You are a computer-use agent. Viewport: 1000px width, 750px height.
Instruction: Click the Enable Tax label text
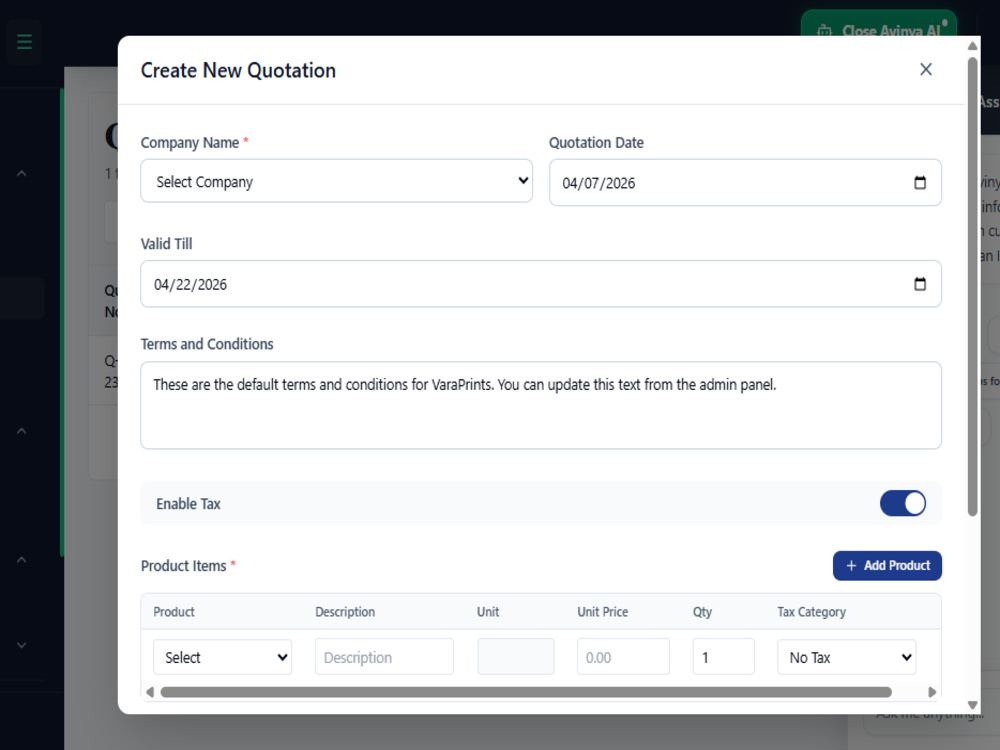(188, 504)
